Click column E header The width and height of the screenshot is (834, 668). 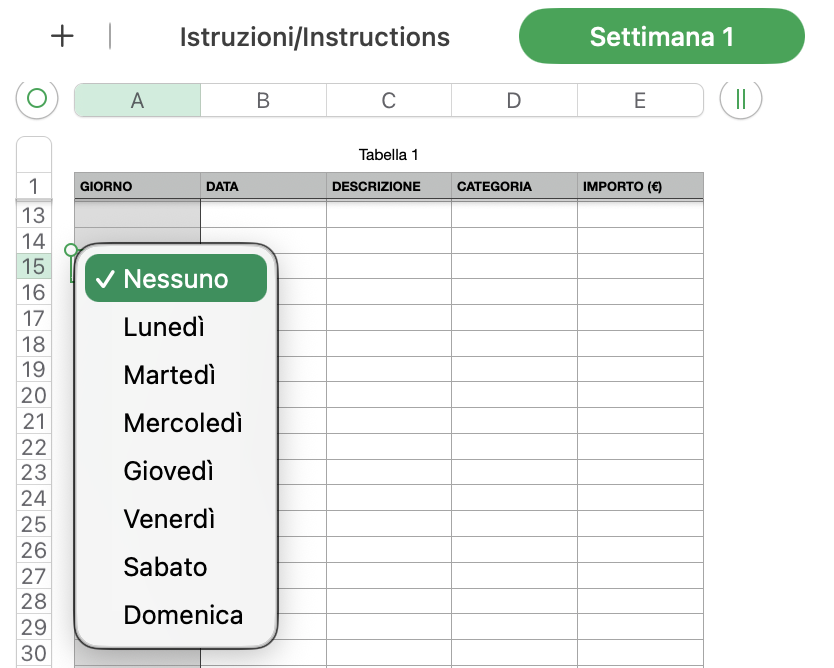(x=640, y=100)
